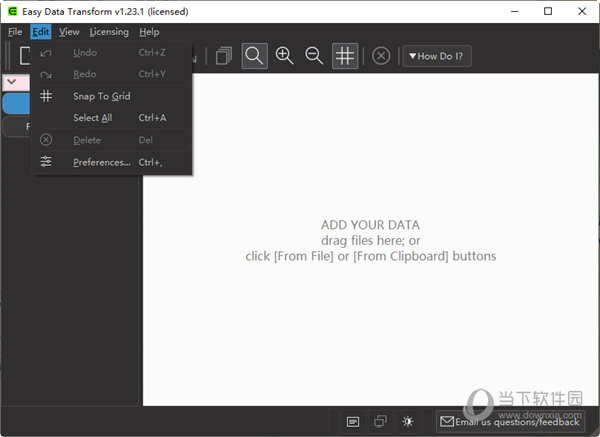600x437 pixels.
Task: Open the How Do I? dropdown
Action: (x=437, y=56)
